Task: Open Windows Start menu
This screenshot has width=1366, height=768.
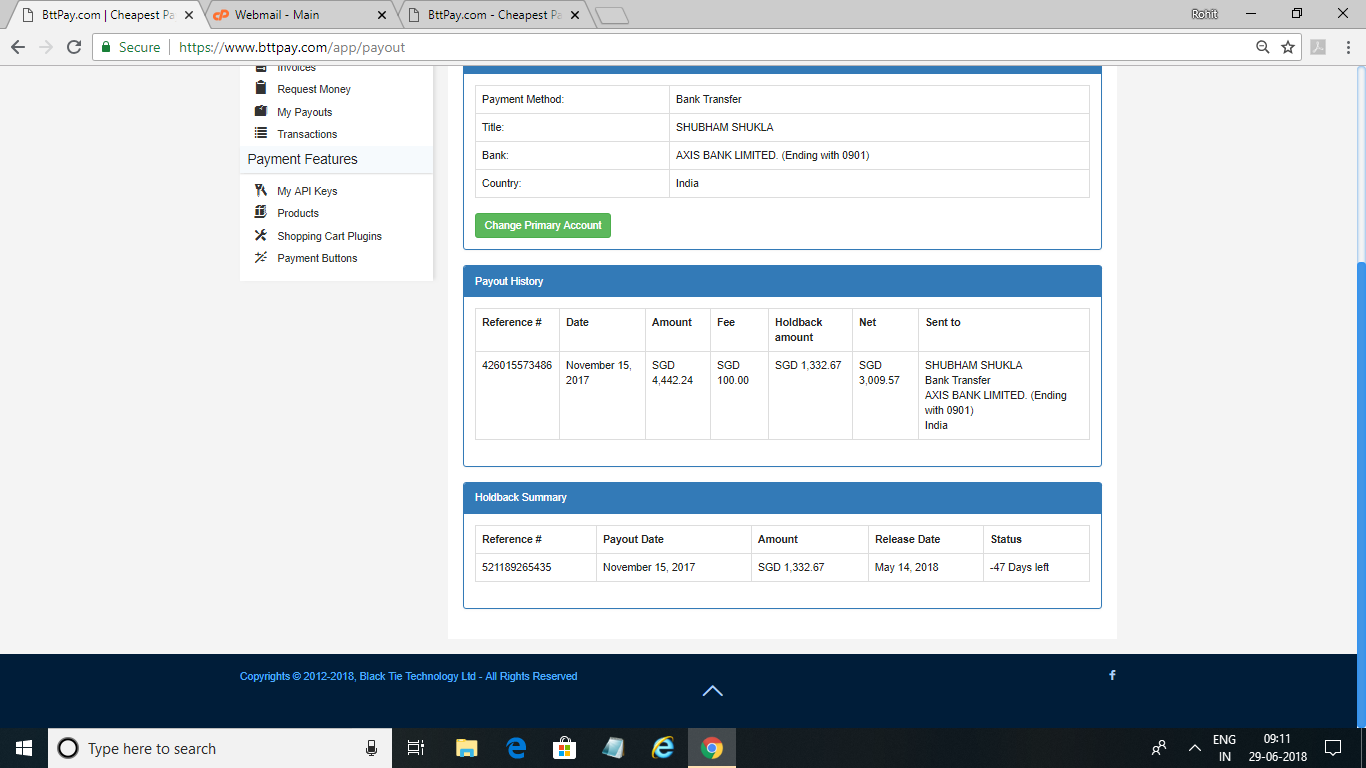Action: click(x=24, y=748)
